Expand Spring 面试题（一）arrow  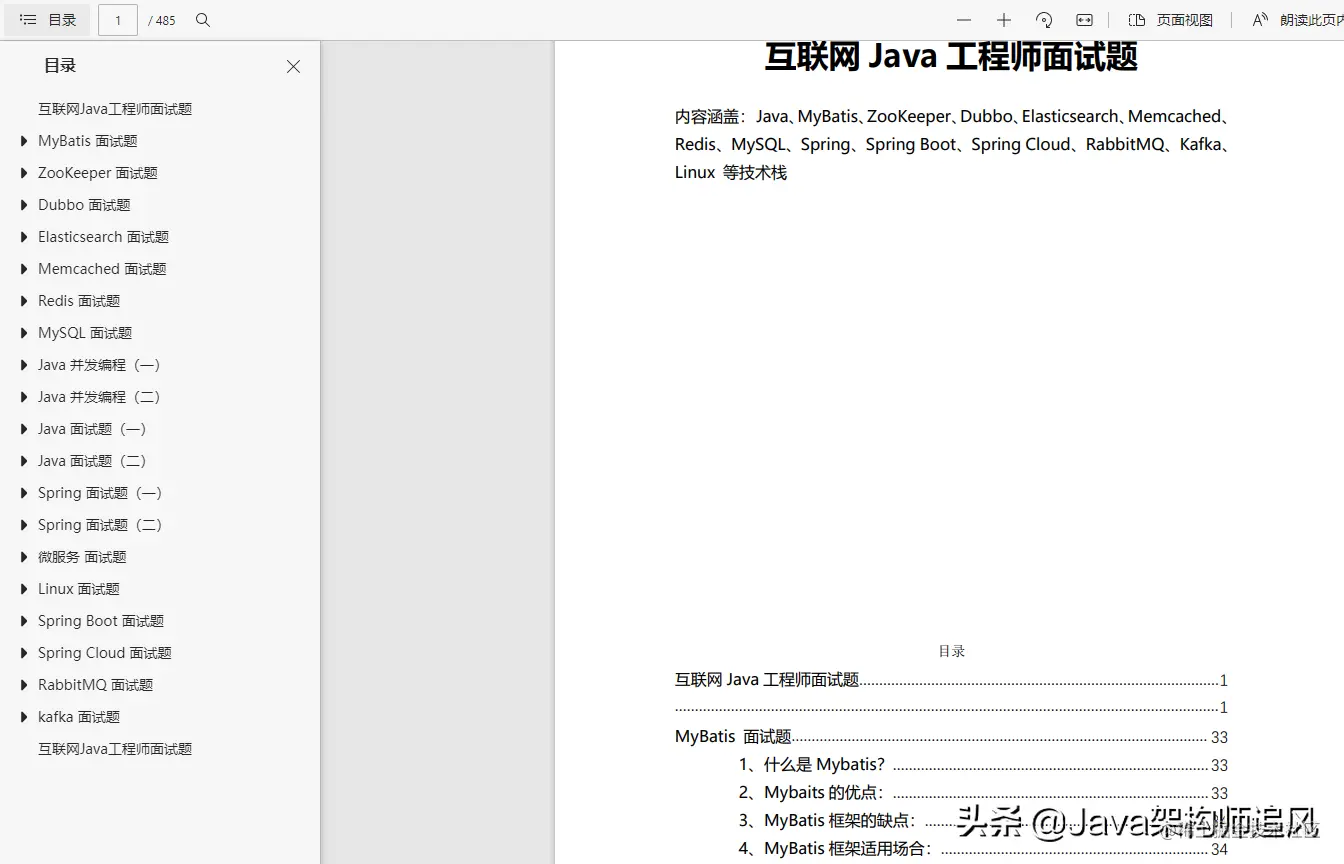(24, 493)
